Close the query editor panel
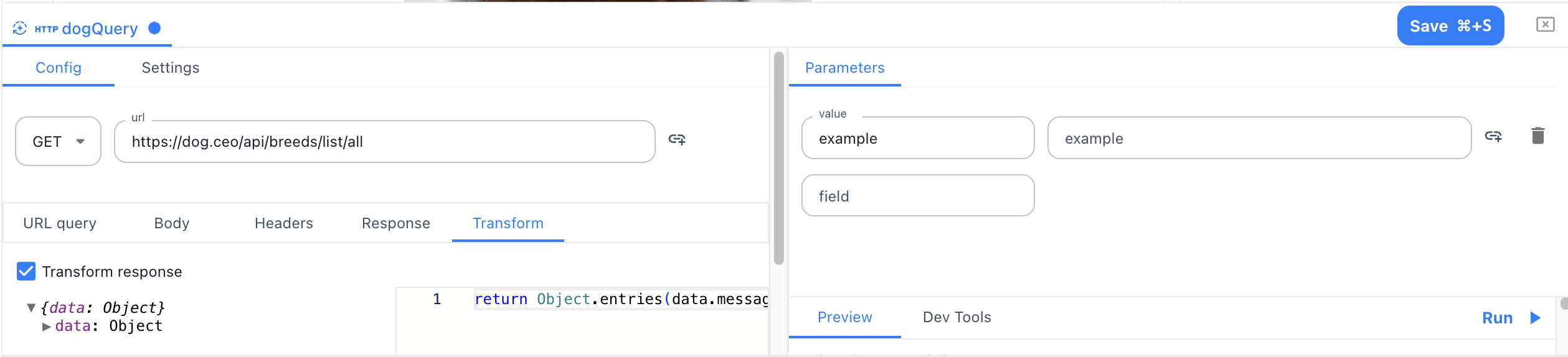Screen dimensions: 1568x357 [1545, 25]
